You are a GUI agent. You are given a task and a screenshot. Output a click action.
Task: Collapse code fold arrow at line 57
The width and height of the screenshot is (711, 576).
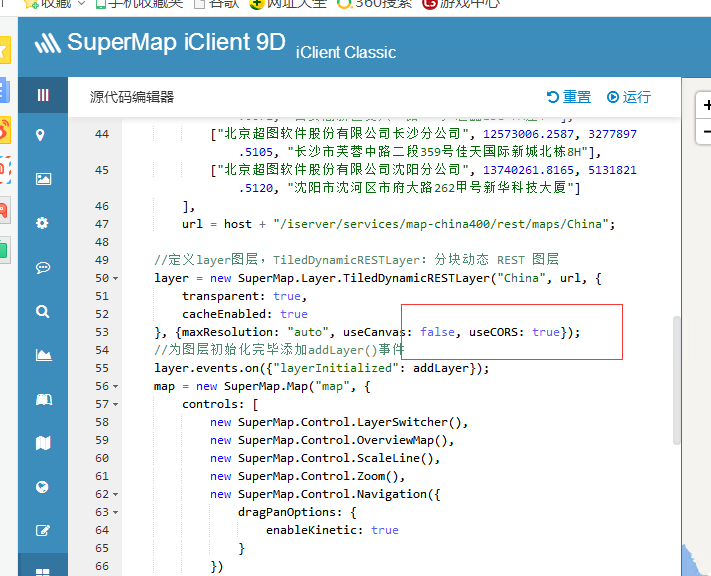pos(116,404)
